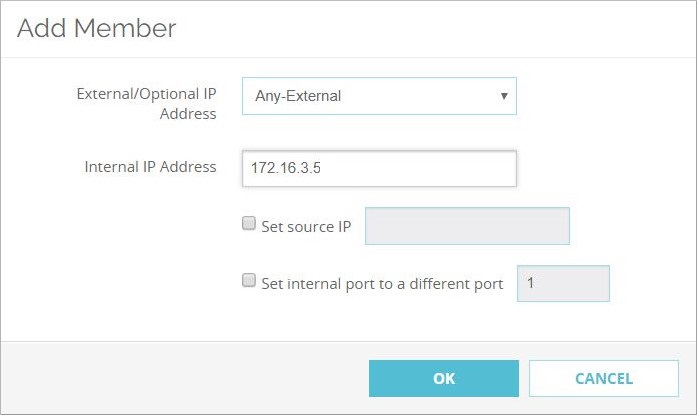Click the internal port number field
697x415 pixels.
pyautogui.click(x=563, y=283)
